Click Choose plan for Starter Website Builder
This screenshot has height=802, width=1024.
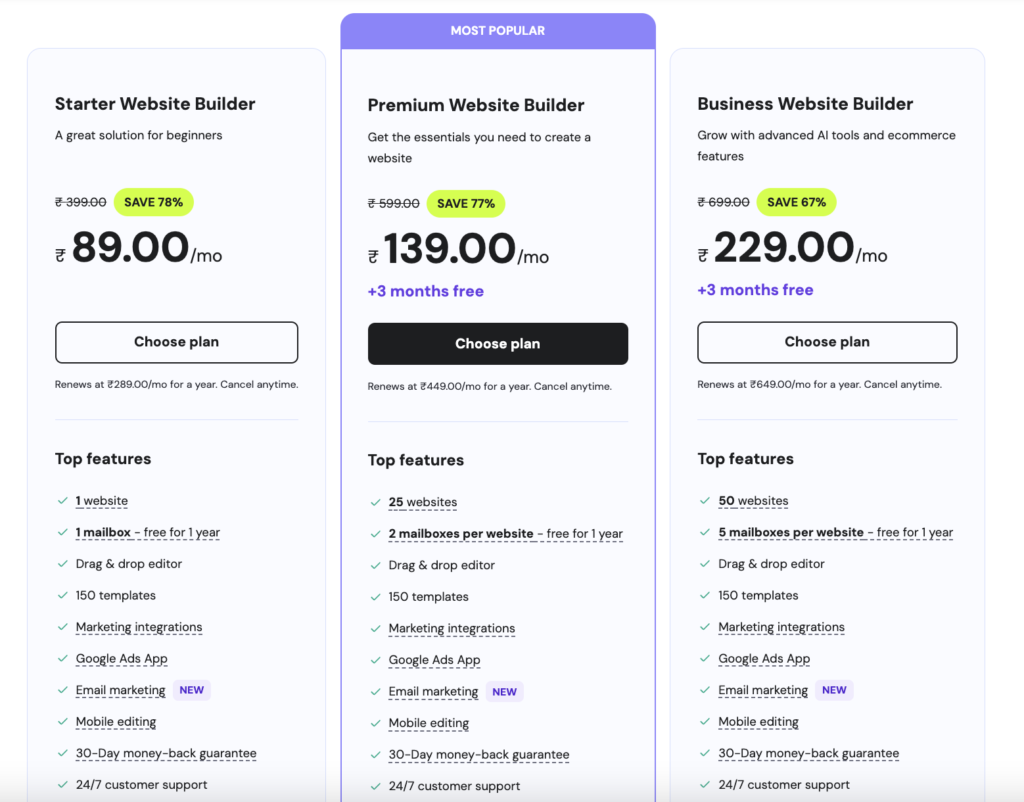tap(176, 342)
